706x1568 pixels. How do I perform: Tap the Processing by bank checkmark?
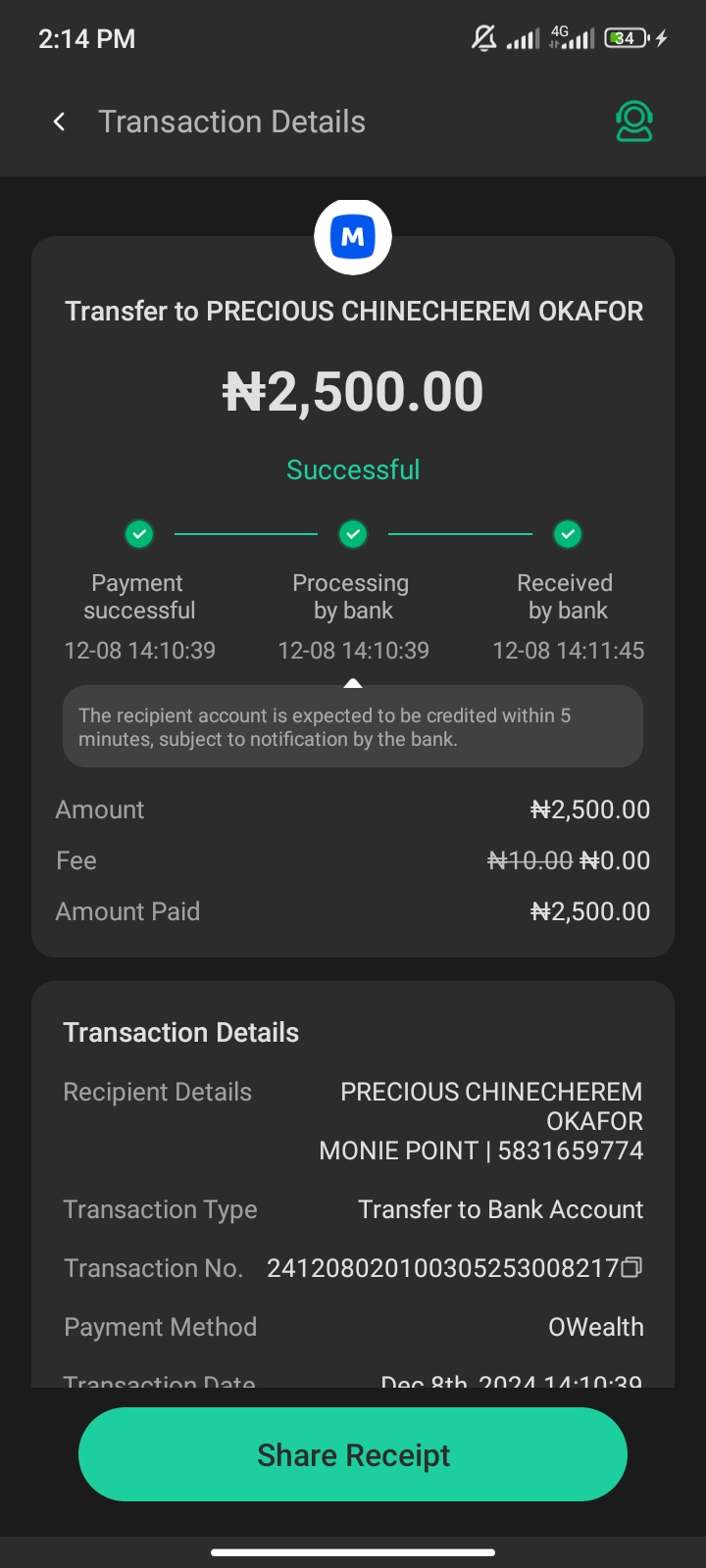click(x=353, y=534)
